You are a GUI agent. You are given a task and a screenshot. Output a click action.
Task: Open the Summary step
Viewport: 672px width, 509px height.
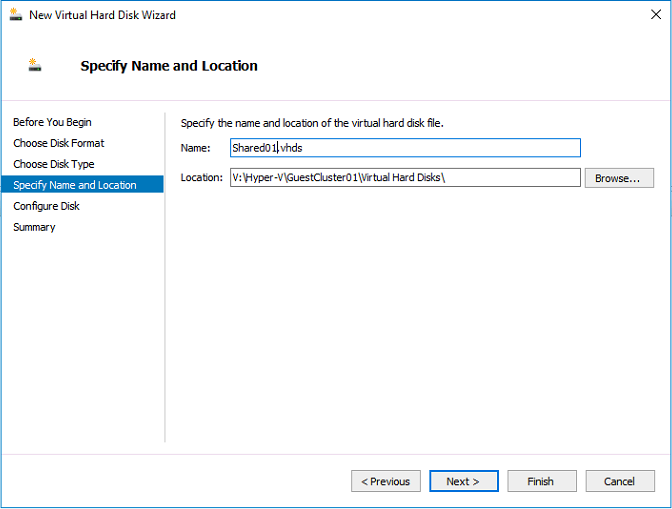(34, 227)
